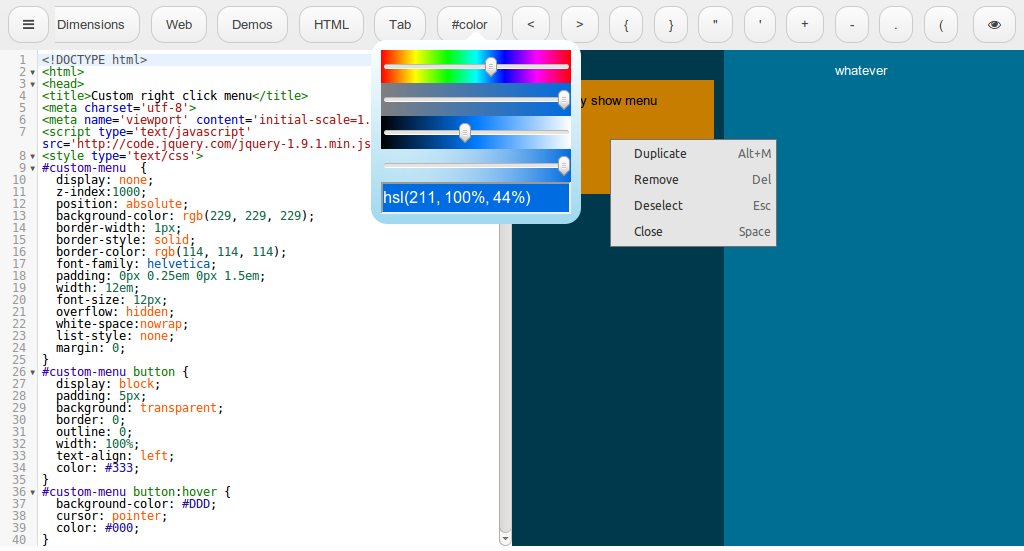Choose Duplicate from the context menu
Screen dimensions: 1024x551
[x=694, y=153]
